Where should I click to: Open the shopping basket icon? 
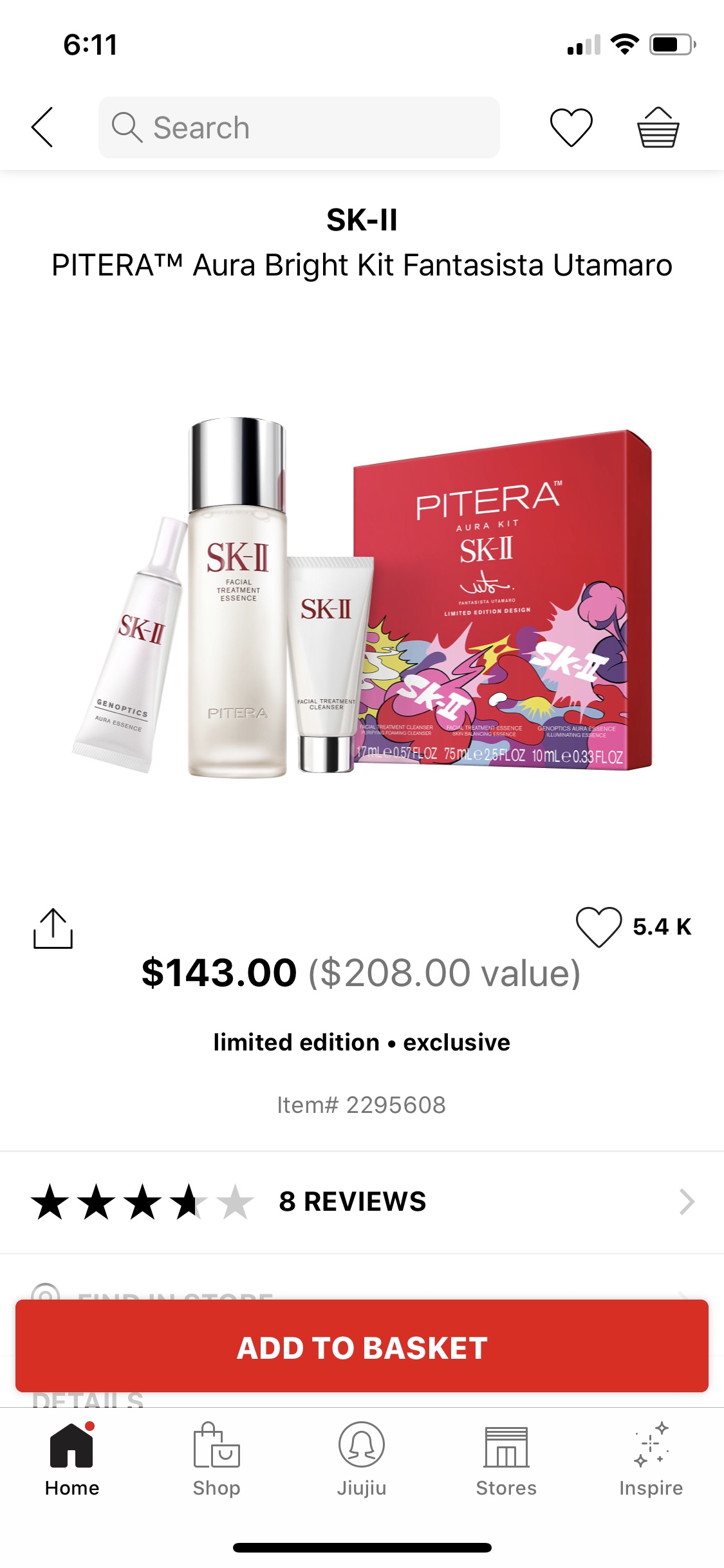point(658,127)
